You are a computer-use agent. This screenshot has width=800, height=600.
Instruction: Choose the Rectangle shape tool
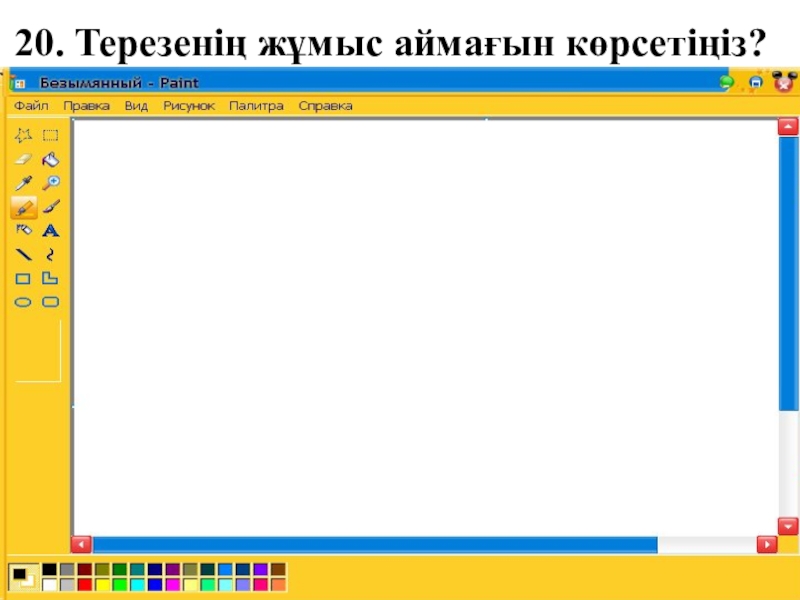click(23, 279)
